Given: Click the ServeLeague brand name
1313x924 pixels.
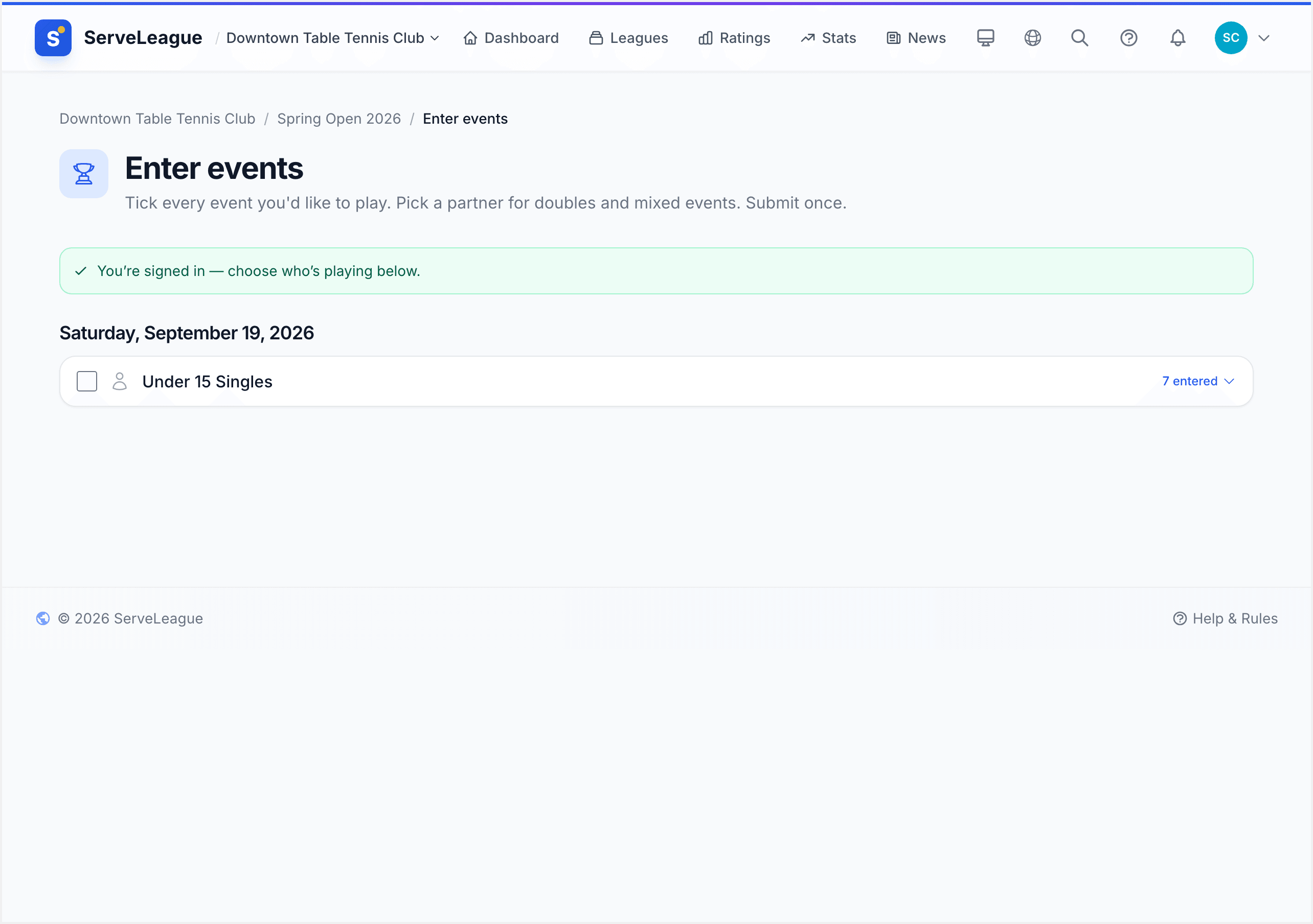Looking at the screenshot, I should [143, 38].
